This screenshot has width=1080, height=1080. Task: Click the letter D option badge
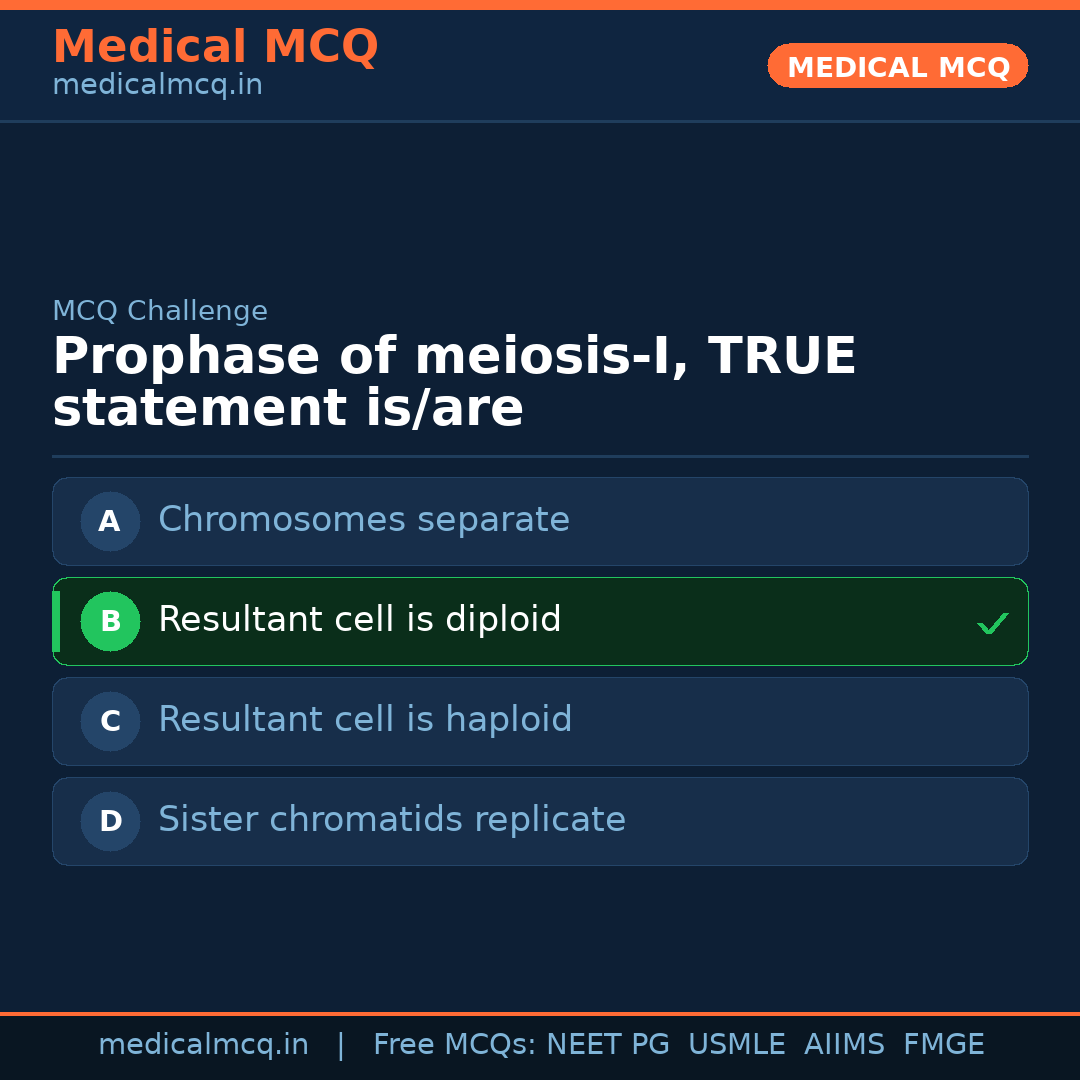point(110,821)
